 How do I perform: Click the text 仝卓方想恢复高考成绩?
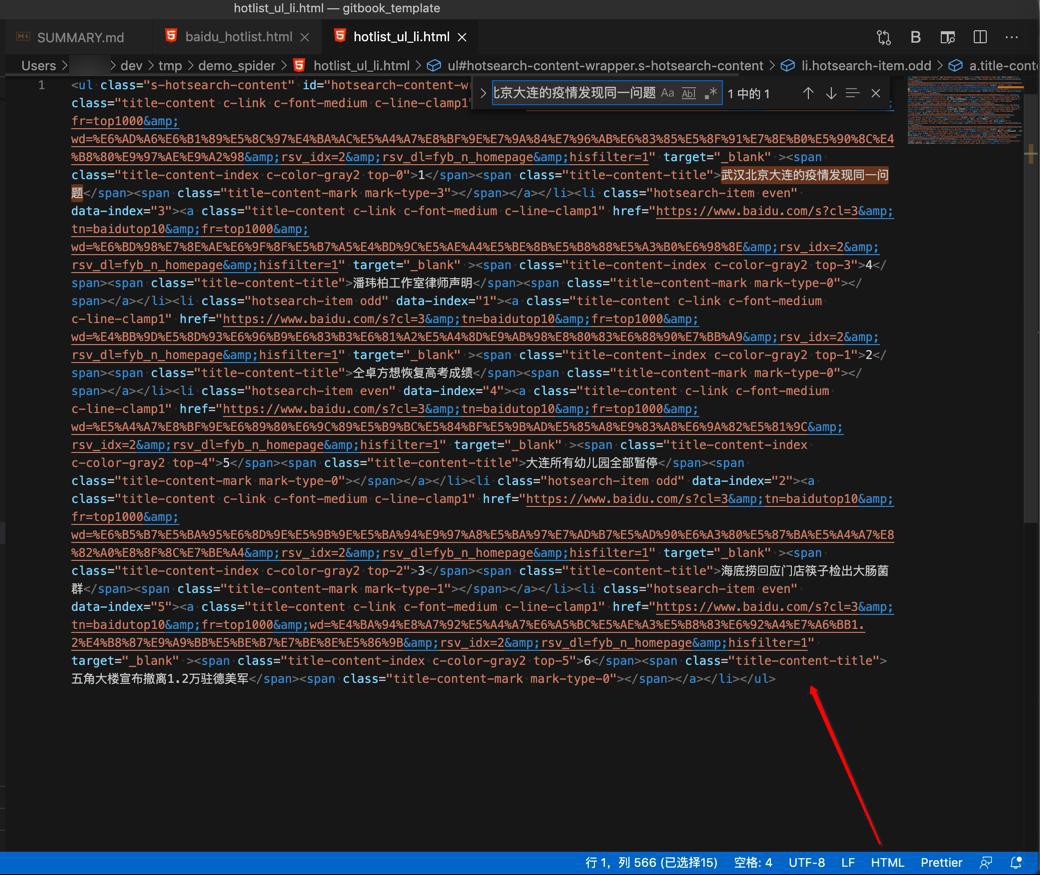click(412, 373)
